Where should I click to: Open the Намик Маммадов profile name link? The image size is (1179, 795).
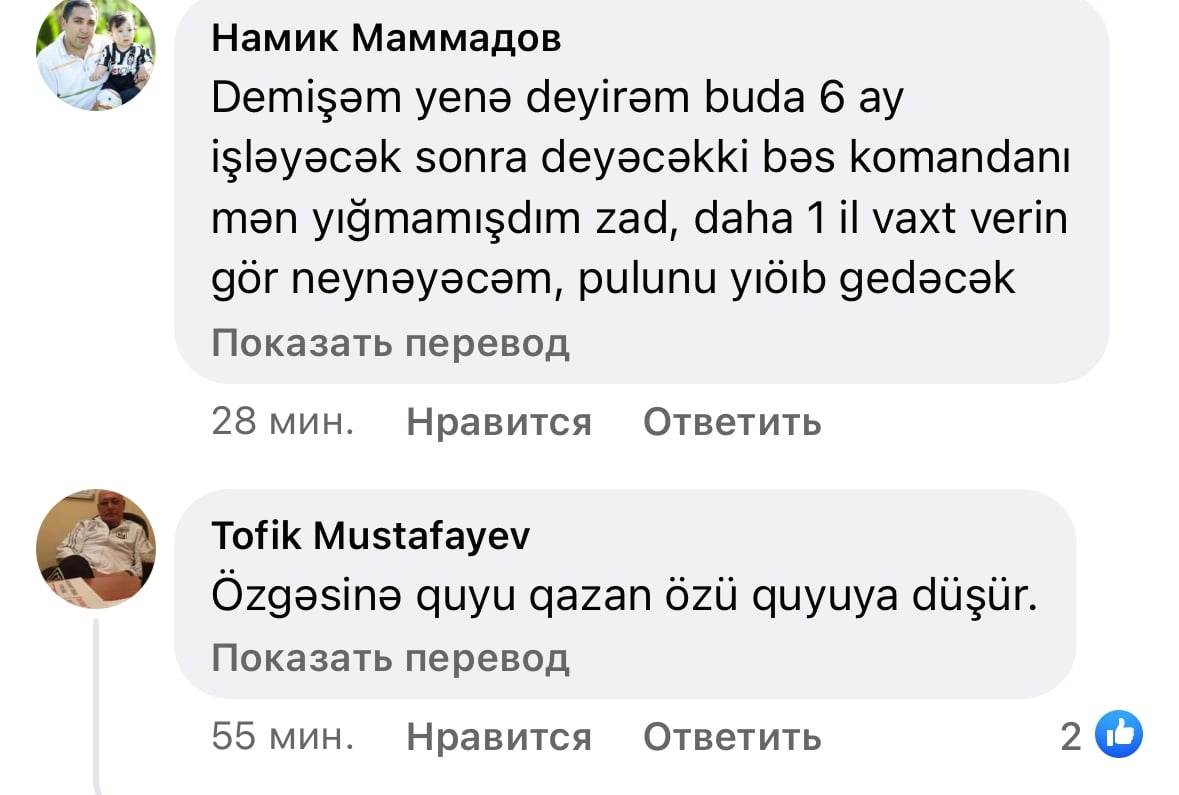pos(386,39)
